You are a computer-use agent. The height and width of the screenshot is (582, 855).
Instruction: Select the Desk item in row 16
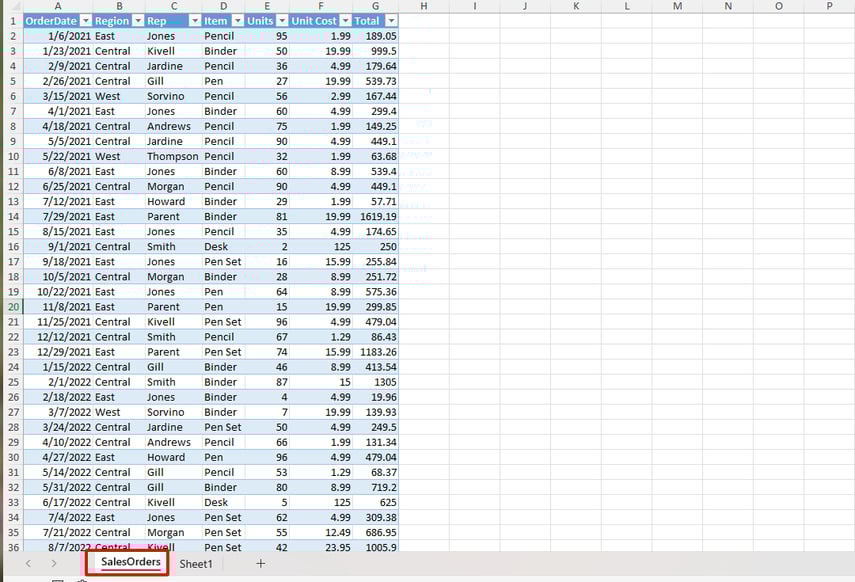[224, 247]
